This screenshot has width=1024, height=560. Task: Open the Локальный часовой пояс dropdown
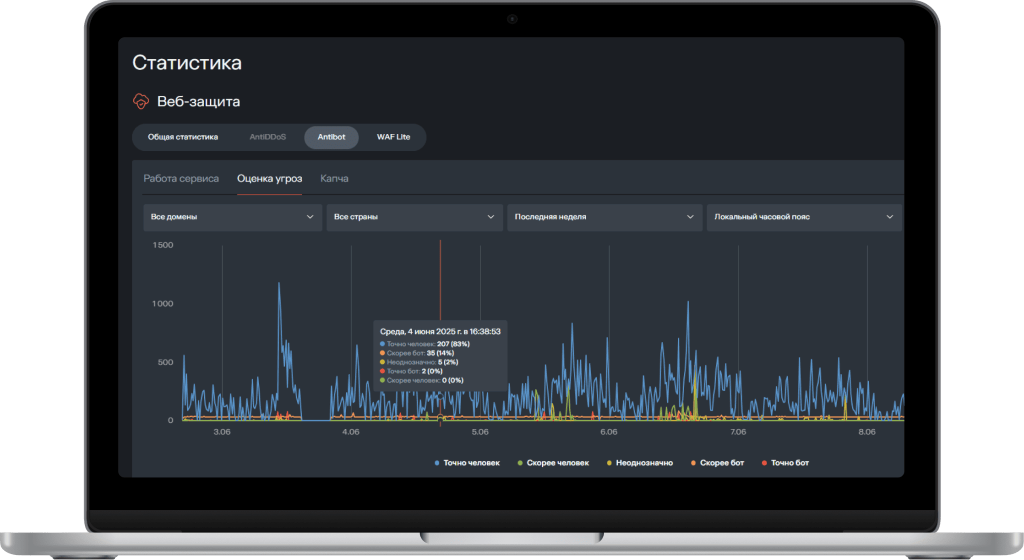tap(803, 217)
